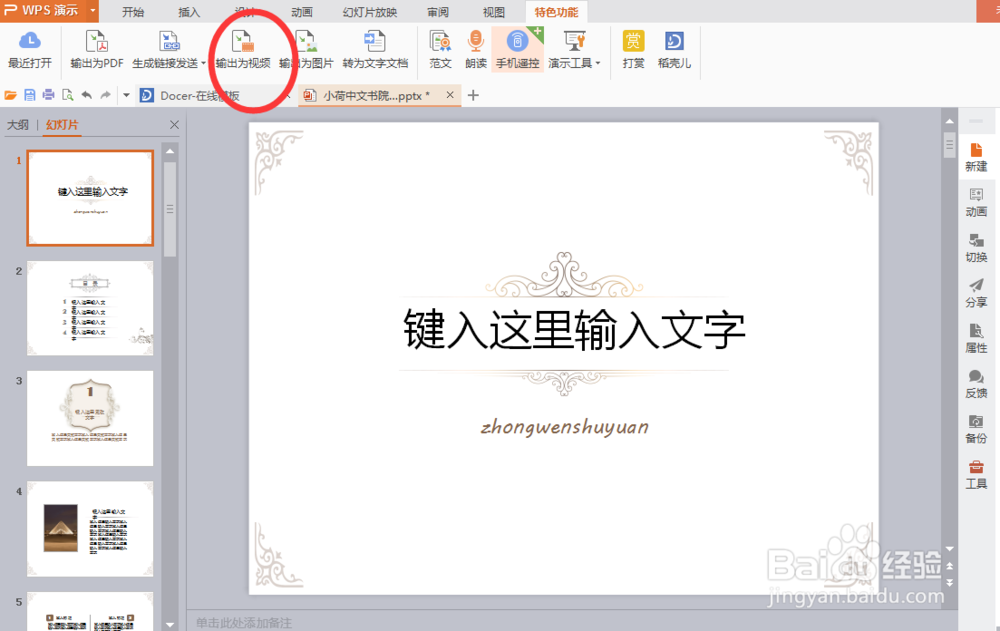Start 朗读 read-aloud feature
This screenshot has width=1000, height=631.
coord(474,50)
